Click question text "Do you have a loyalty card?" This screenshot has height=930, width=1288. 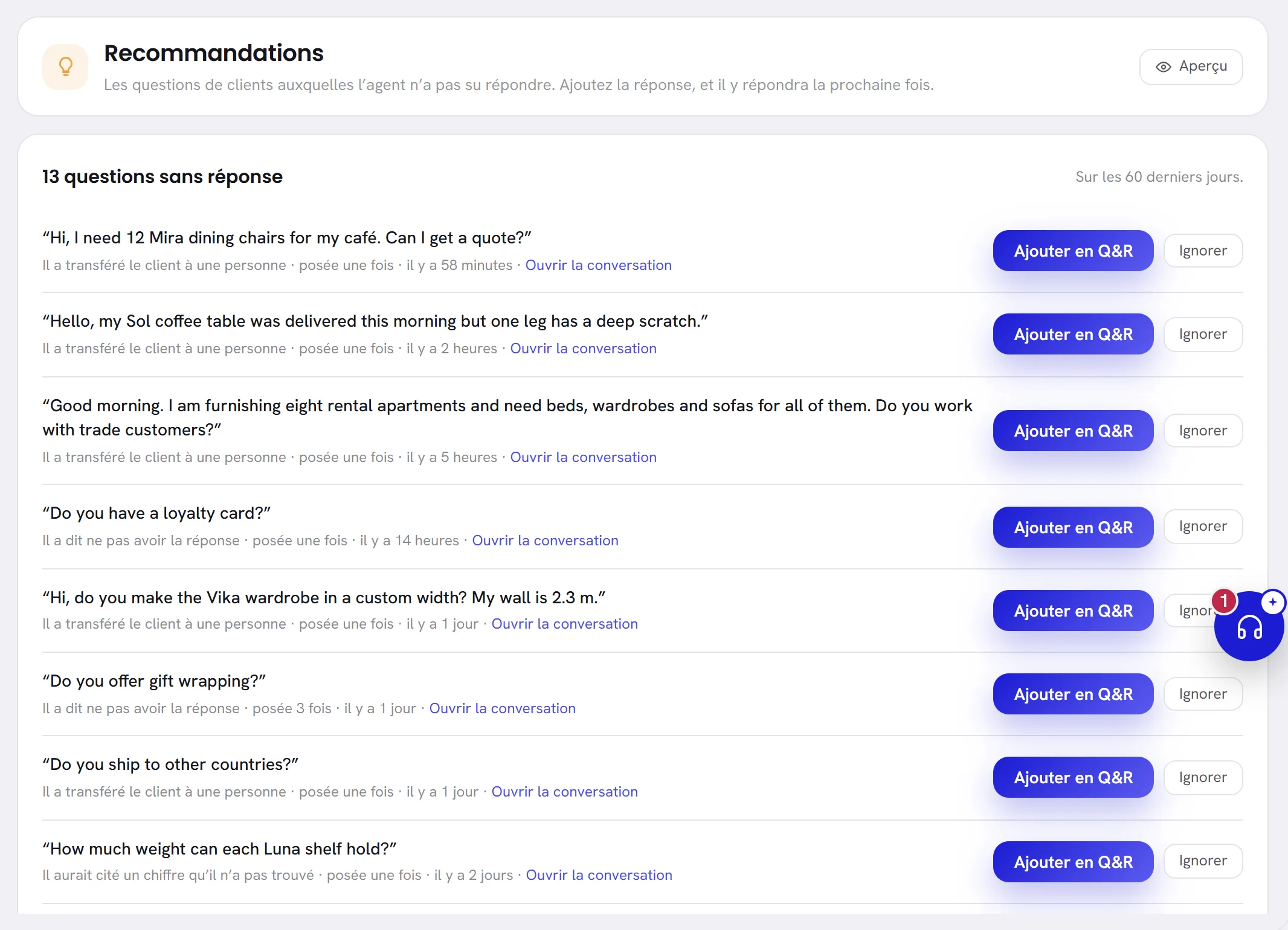coord(156,513)
